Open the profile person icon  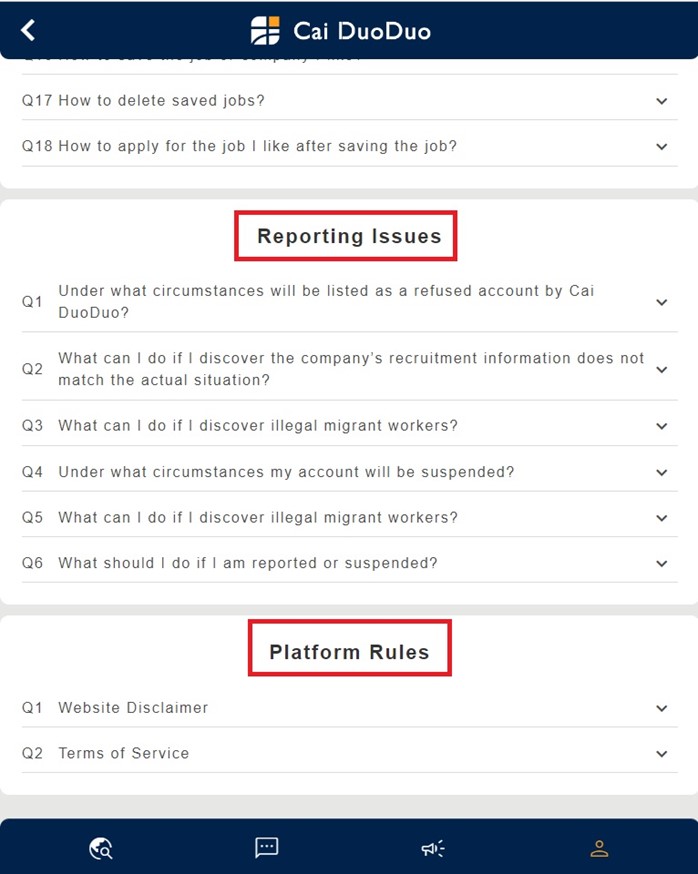tap(599, 849)
